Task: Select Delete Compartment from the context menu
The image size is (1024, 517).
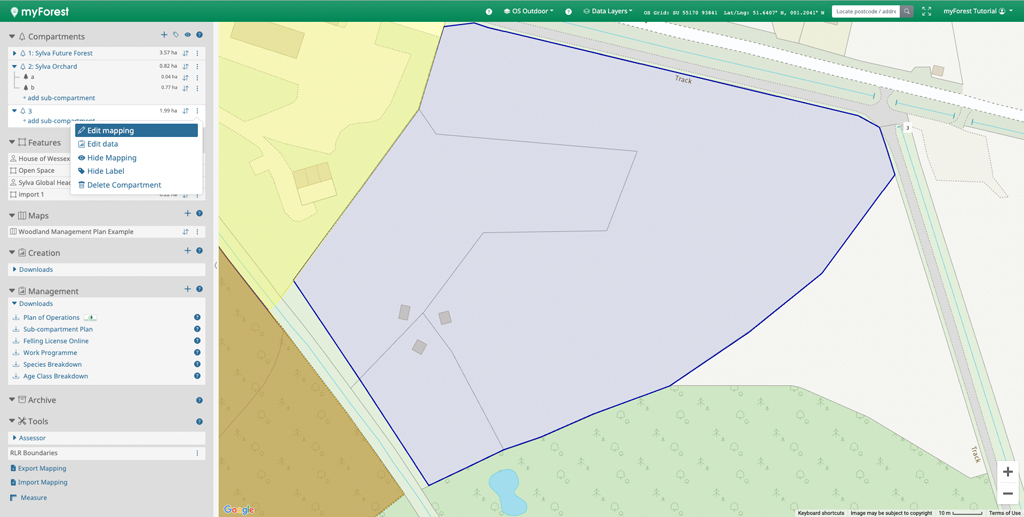Action: pos(123,185)
